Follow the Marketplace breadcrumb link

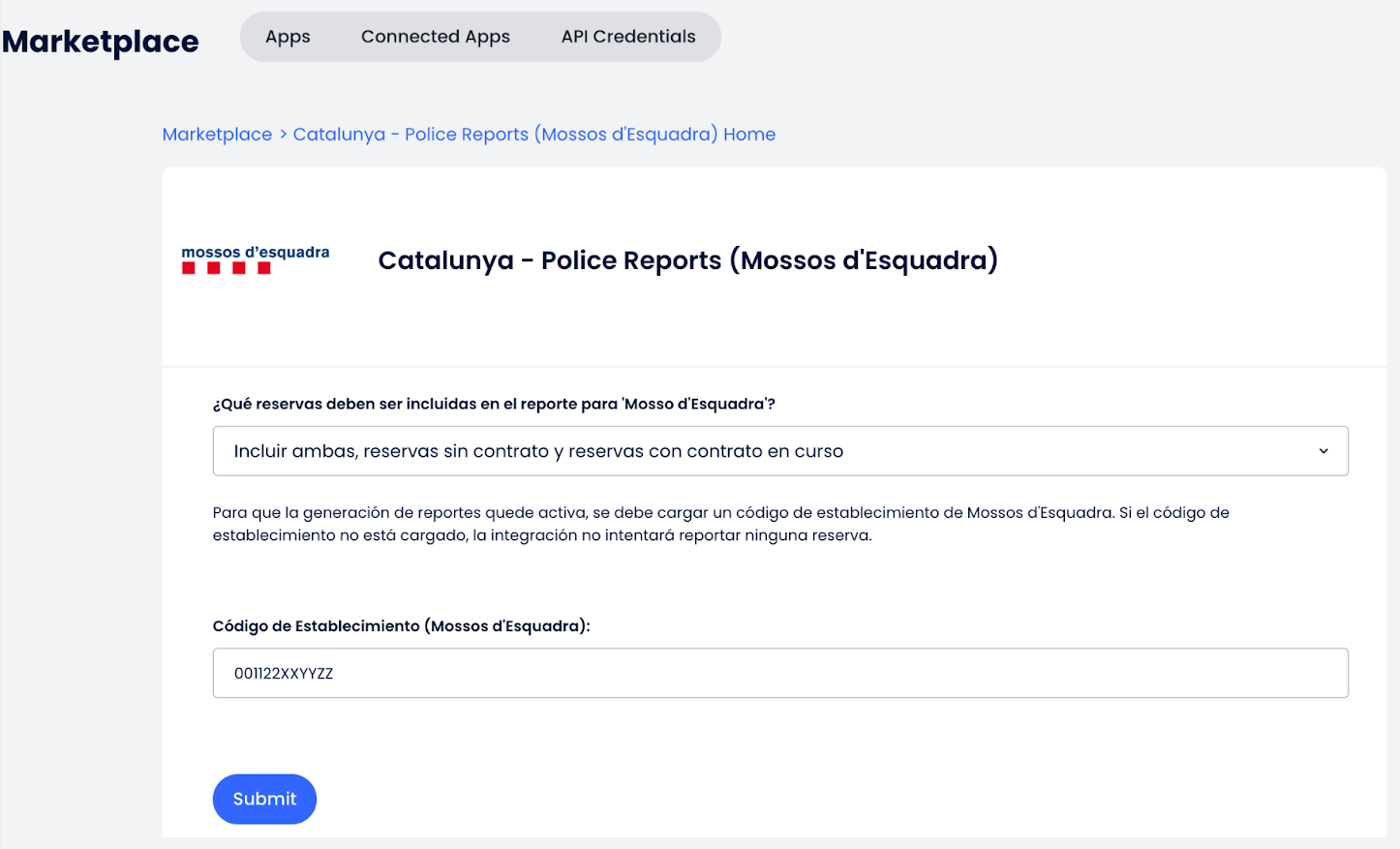pyautogui.click(x=217, y=135)
